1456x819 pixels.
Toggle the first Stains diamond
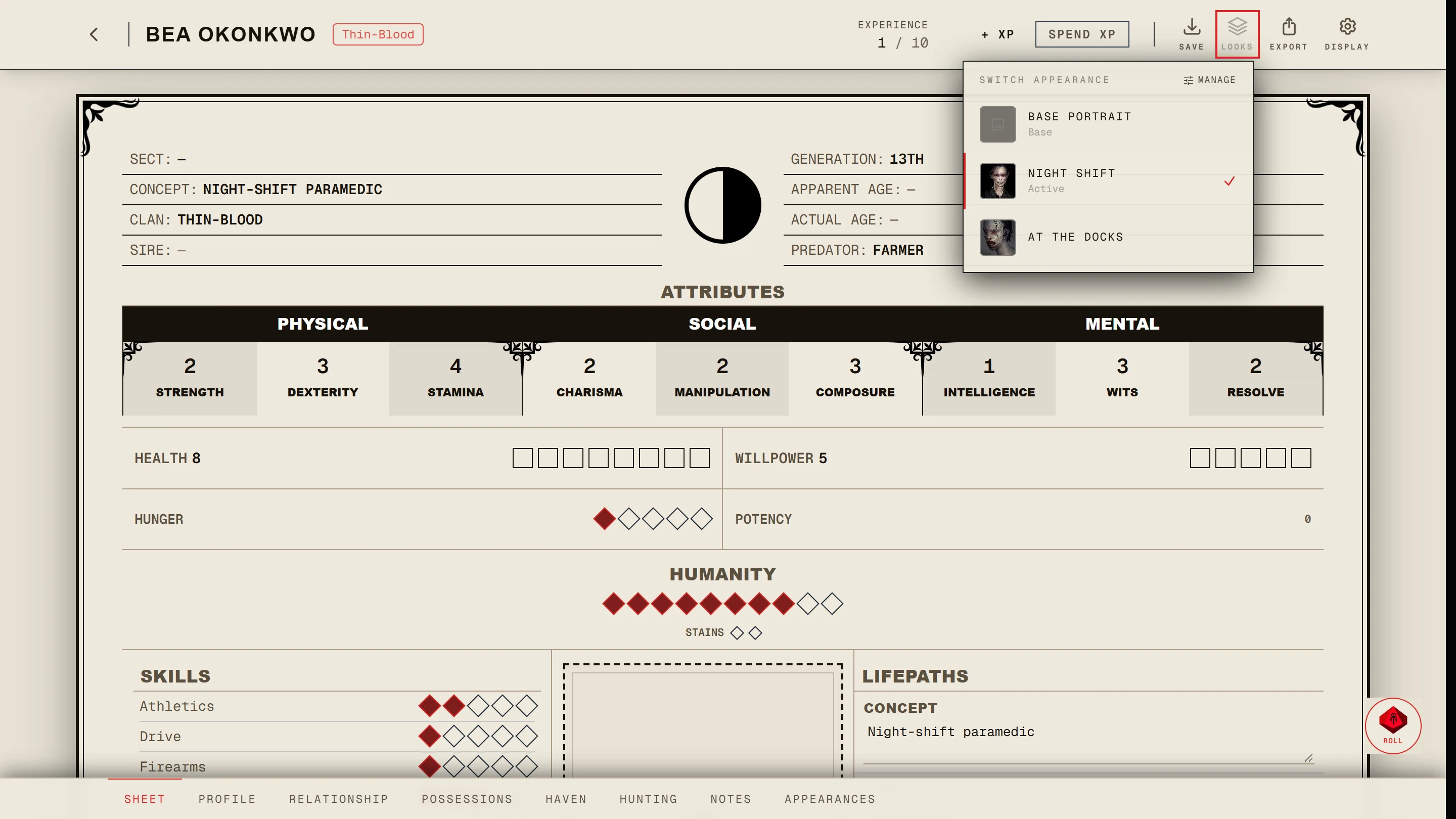[x=737, y=632]
